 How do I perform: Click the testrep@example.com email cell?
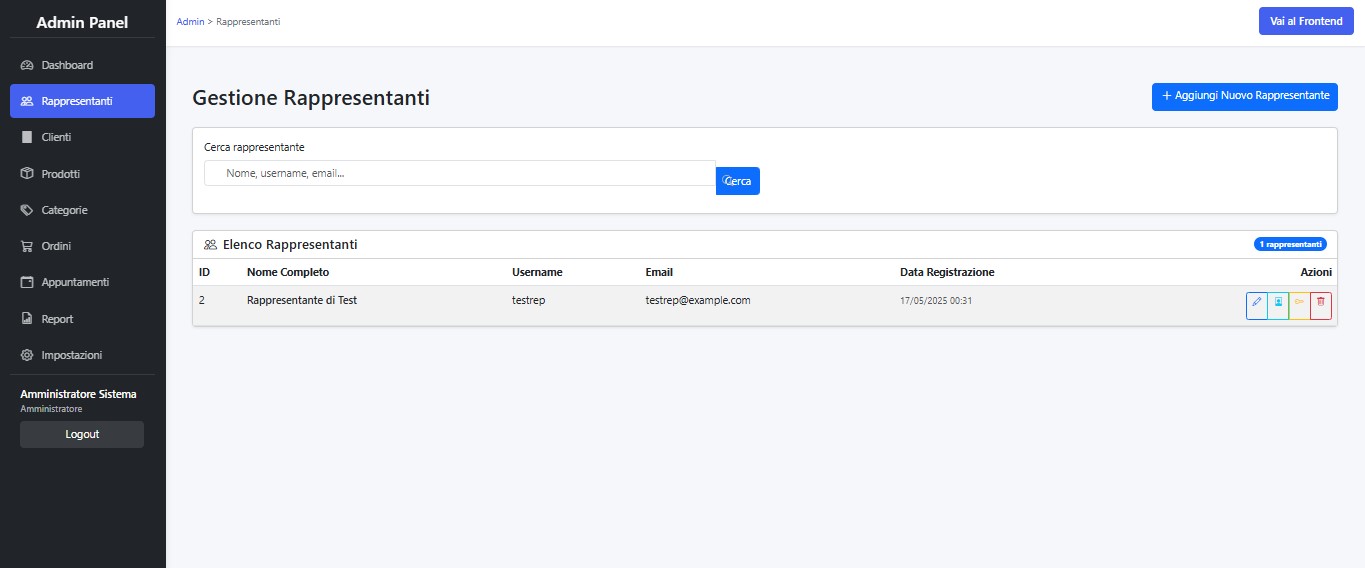(697, 300)
